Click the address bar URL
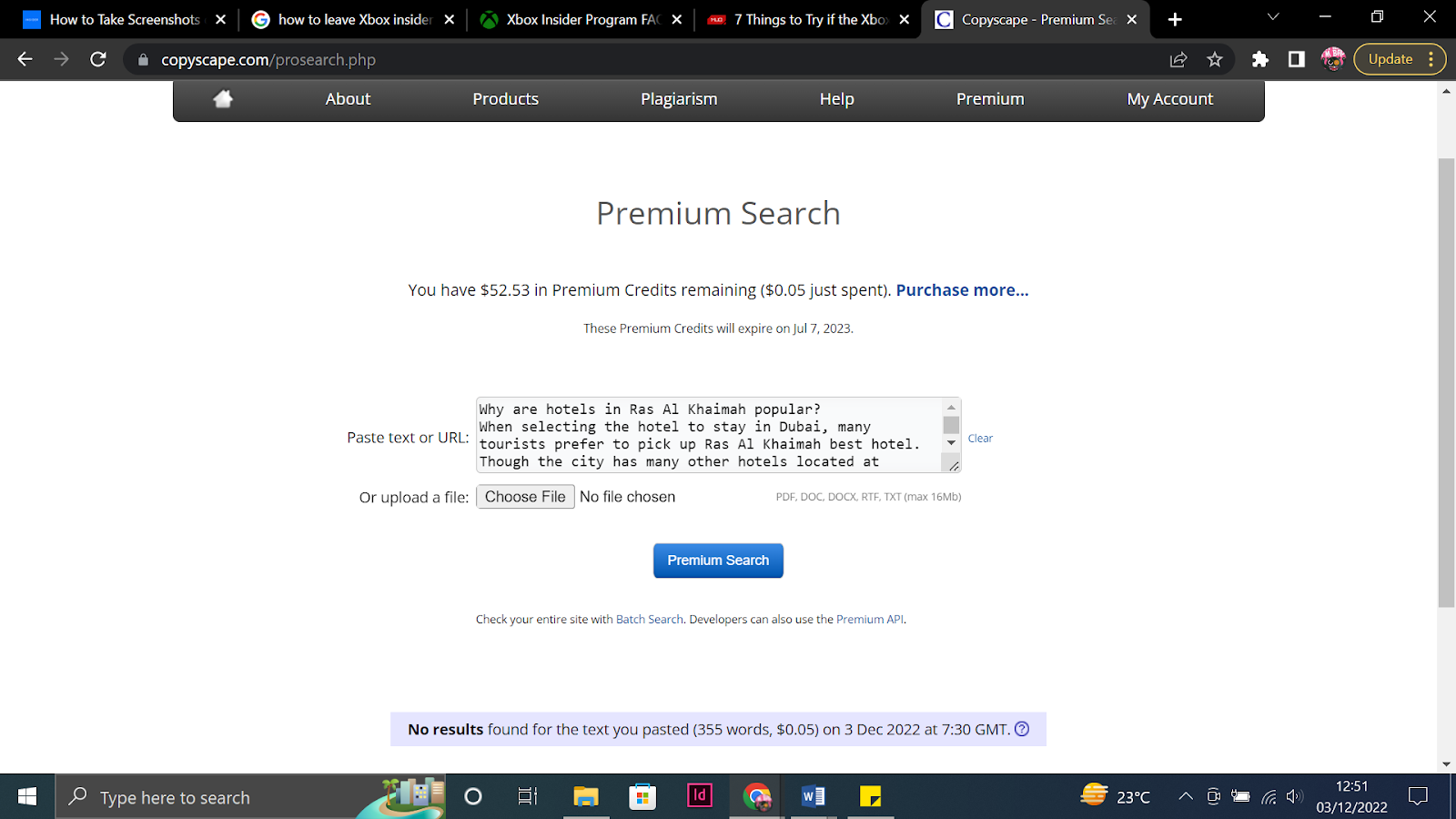The image size is (1456, 819). point(268,60)
